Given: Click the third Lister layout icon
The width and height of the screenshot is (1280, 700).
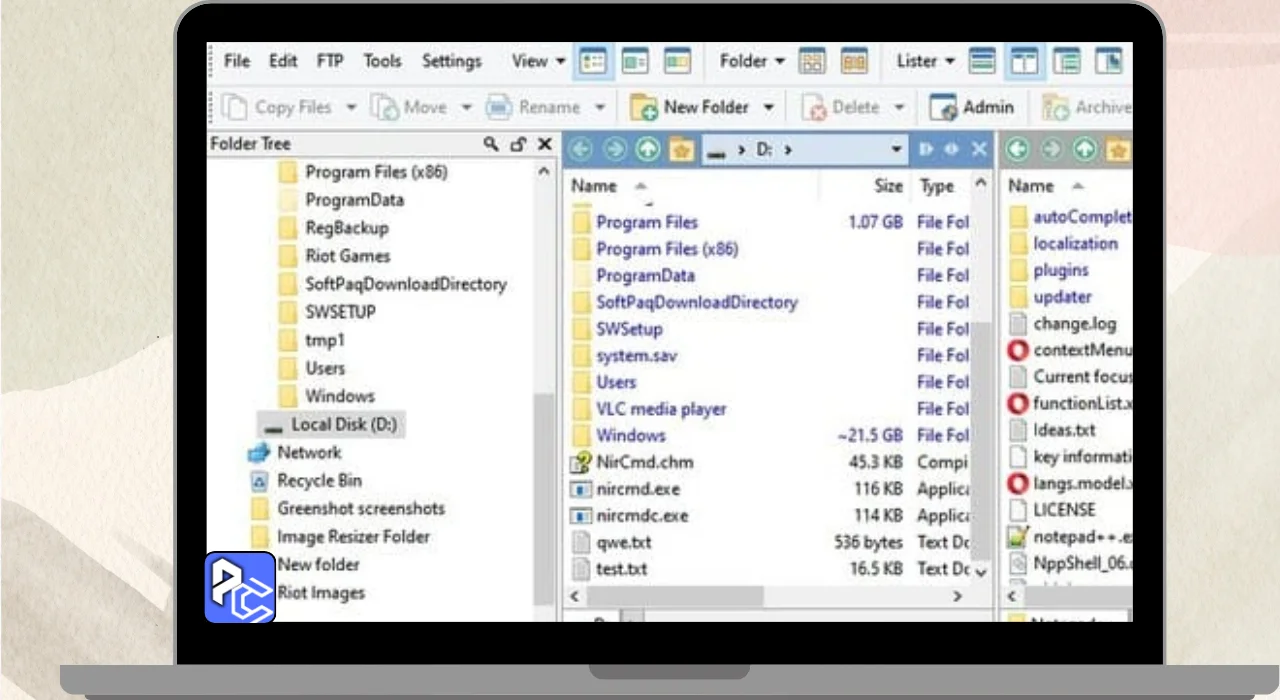Looking at the screenshot, I should [x=1067, y=61].
